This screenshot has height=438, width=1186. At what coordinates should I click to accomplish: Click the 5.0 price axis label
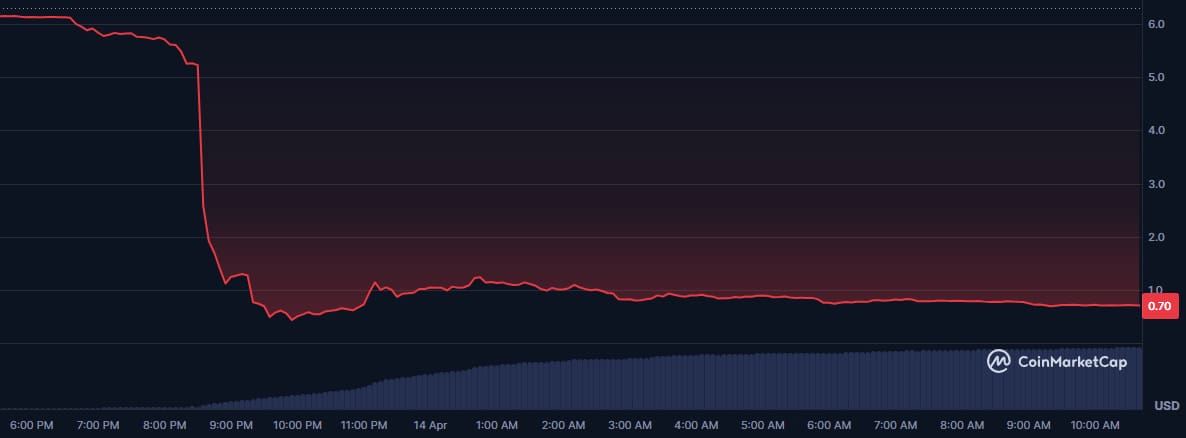pyautogui.click(x=1156, y=77)
